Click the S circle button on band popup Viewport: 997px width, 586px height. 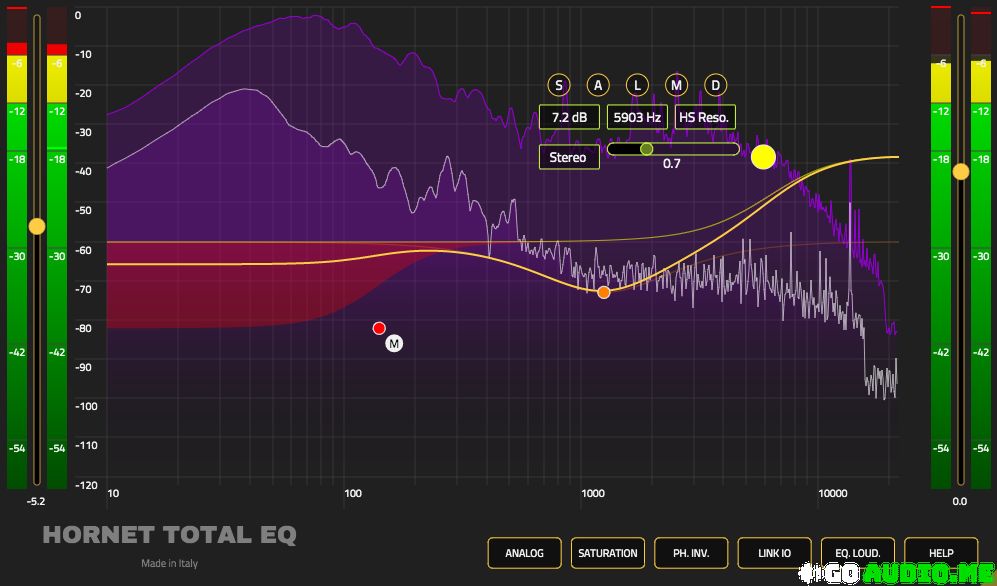pos(559,85)
